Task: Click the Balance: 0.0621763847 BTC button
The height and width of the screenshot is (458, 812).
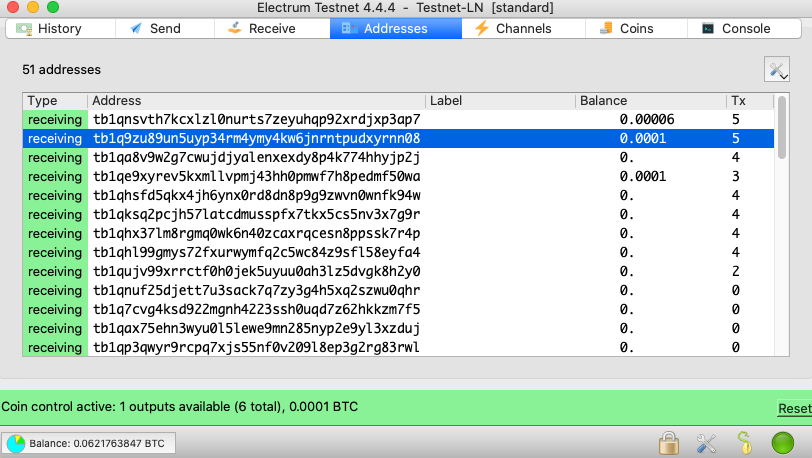Action: [x=88, y=443]
